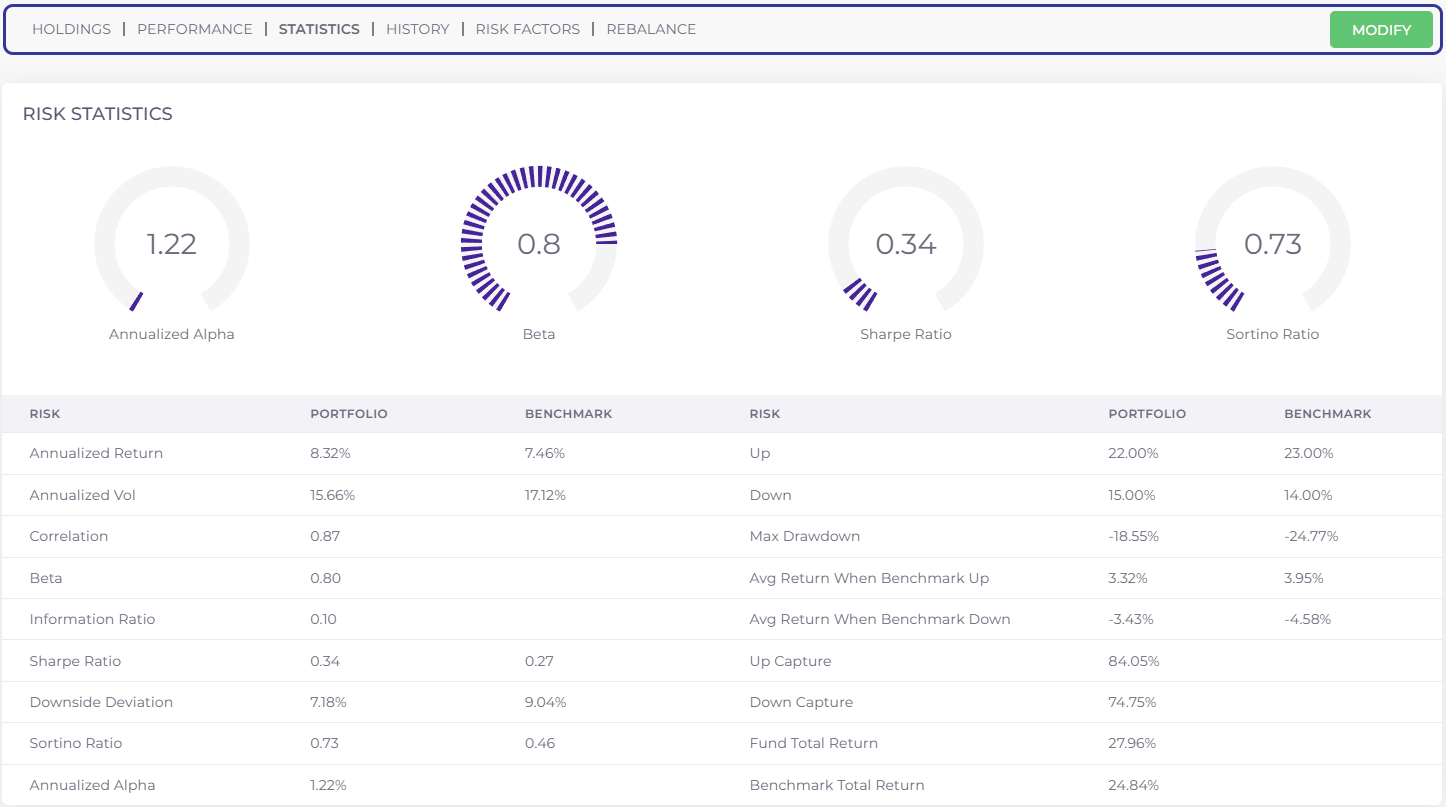Click the Sortino Ratio gauge
The height and width of the screenshot is (807, 1446).
tap(1272, 244)
